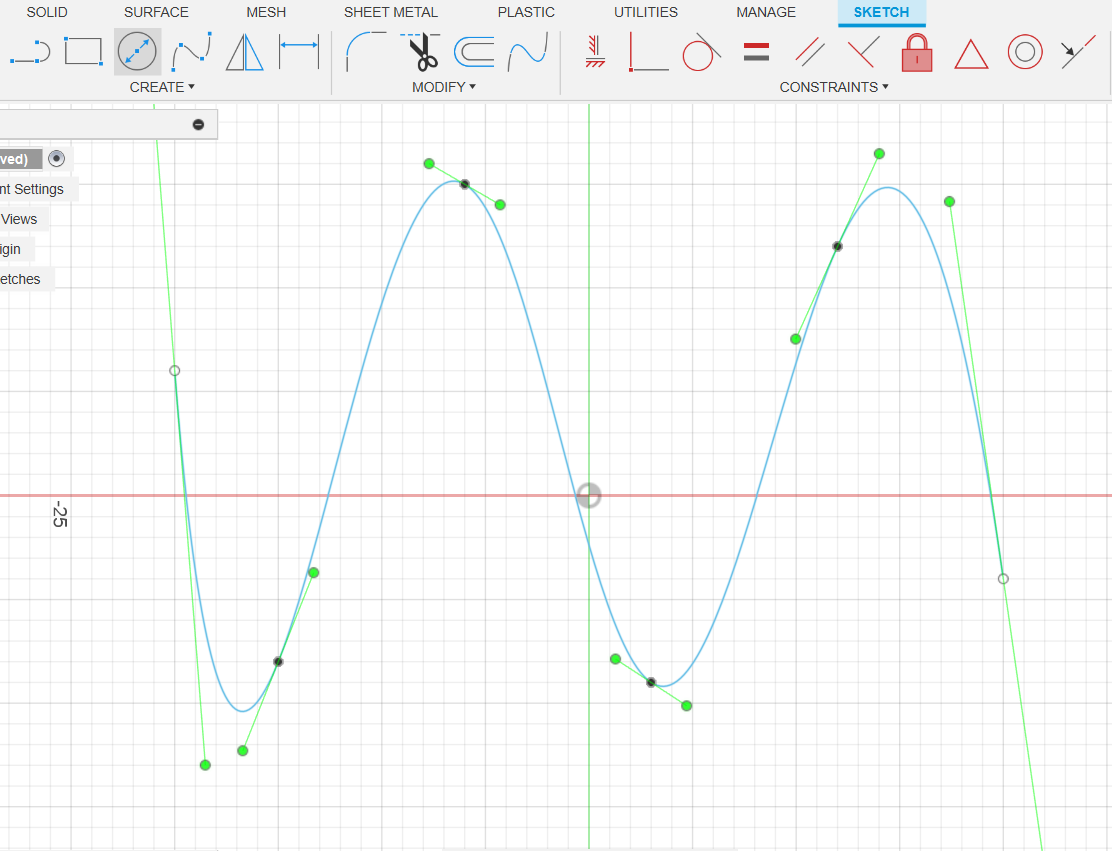Image resolution: width=1112 pixels, height=851 pixels.
Task: Open the CREATE dropdown menu
Action: tap(162, 87)
